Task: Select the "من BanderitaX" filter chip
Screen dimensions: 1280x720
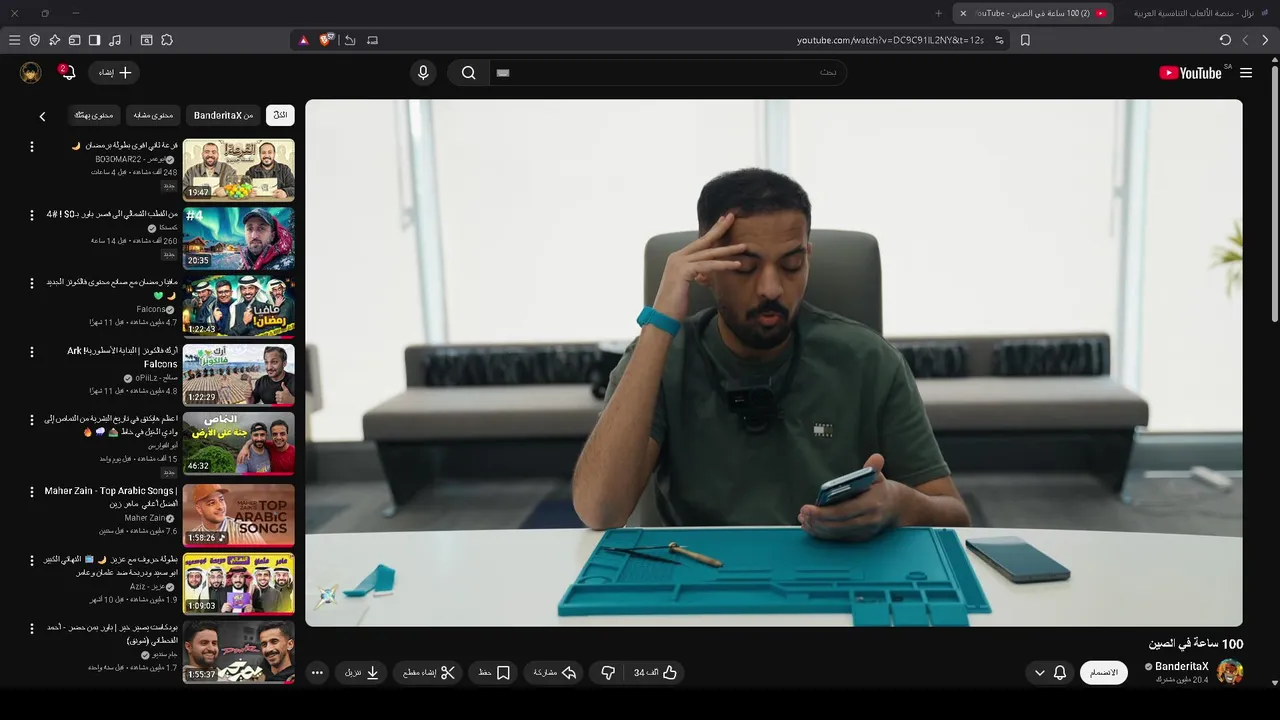Action: (224, 115)
